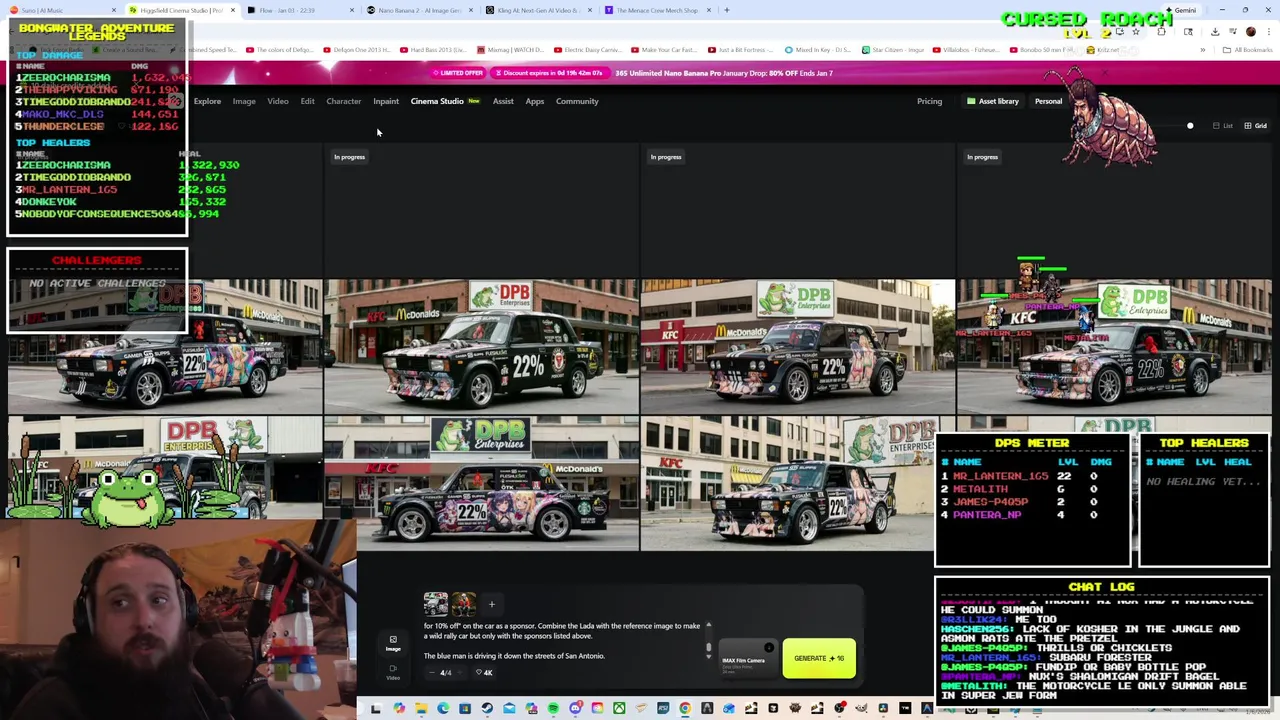Switch to Grid view
Viewport: 1280px width, 720px height.
[1255, 126]
